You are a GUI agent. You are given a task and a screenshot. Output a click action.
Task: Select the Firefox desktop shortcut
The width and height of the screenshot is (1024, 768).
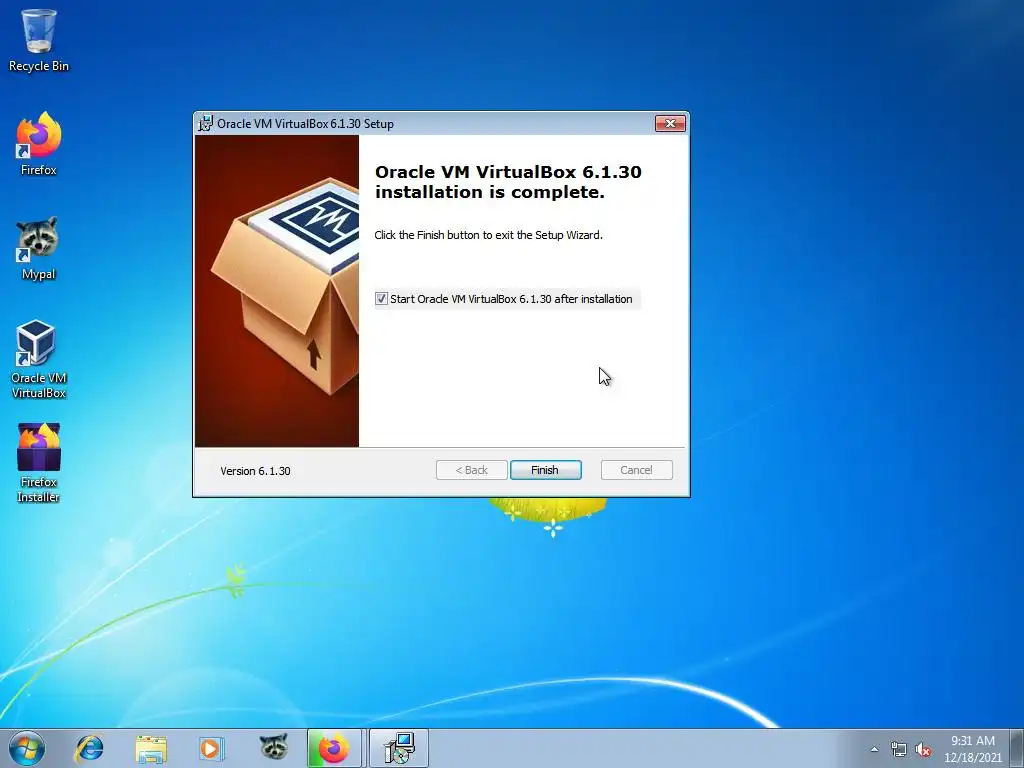pos(39,144)
